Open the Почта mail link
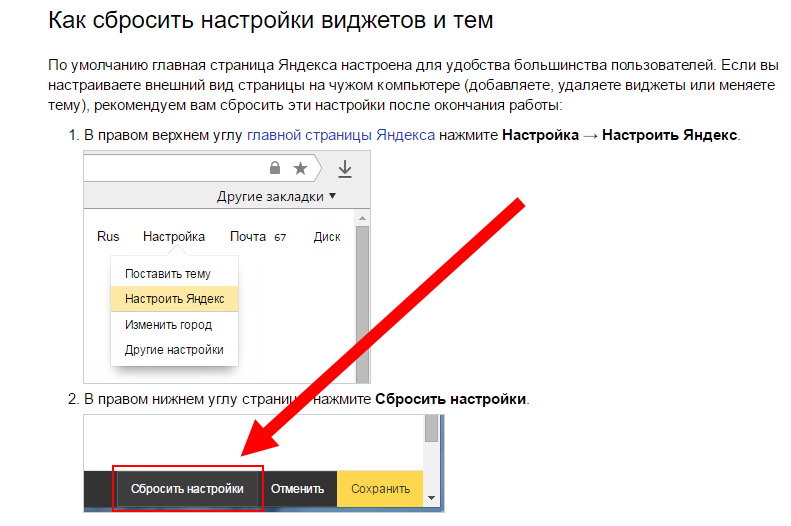791x526 pixels. coord(248,237)
